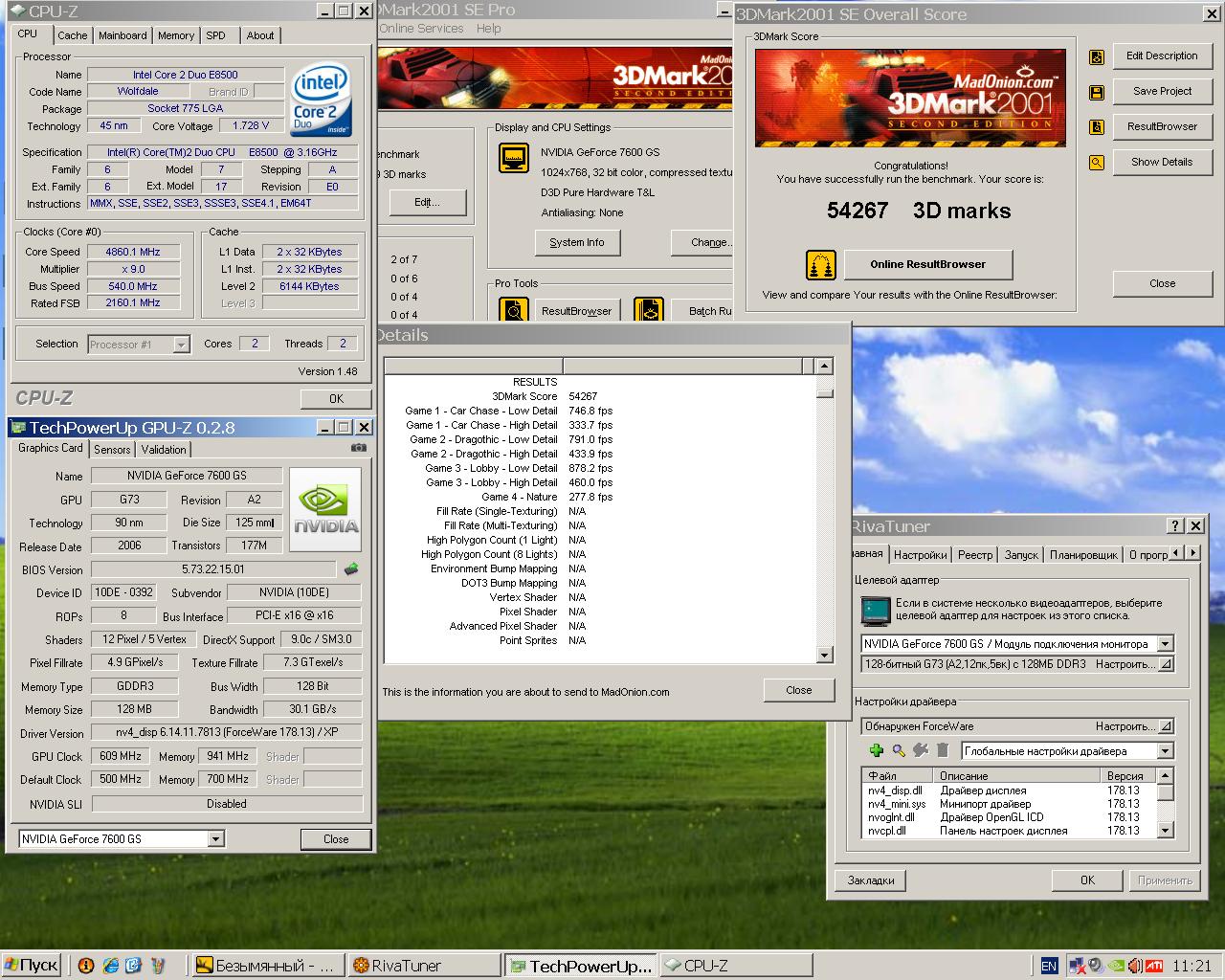The height and width of the screenshot is (980, 1225).
Task: Click the Edit Description icon in score window
Action: (1097, 56)
